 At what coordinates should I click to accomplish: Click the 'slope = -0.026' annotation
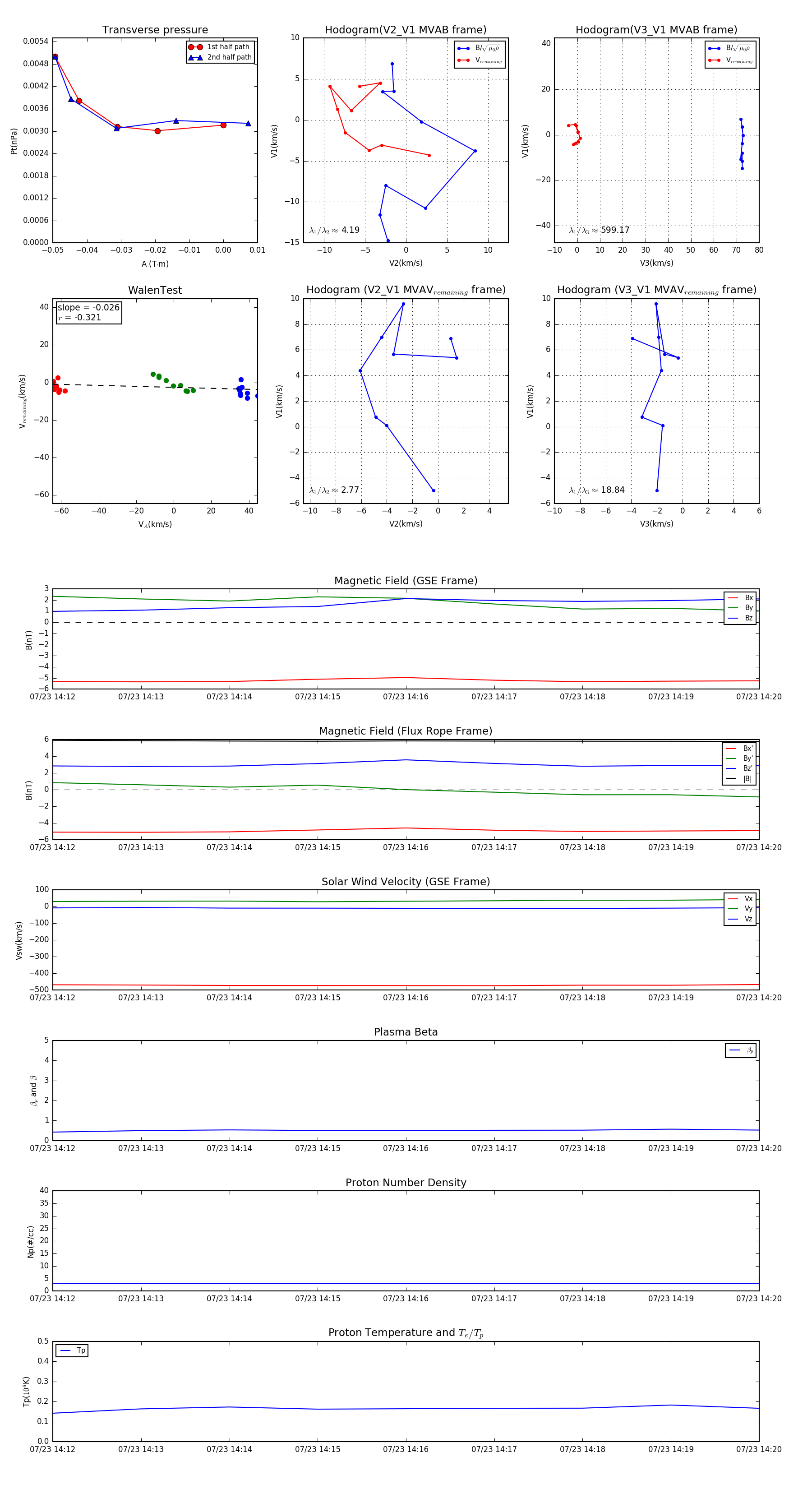[88, 308]
